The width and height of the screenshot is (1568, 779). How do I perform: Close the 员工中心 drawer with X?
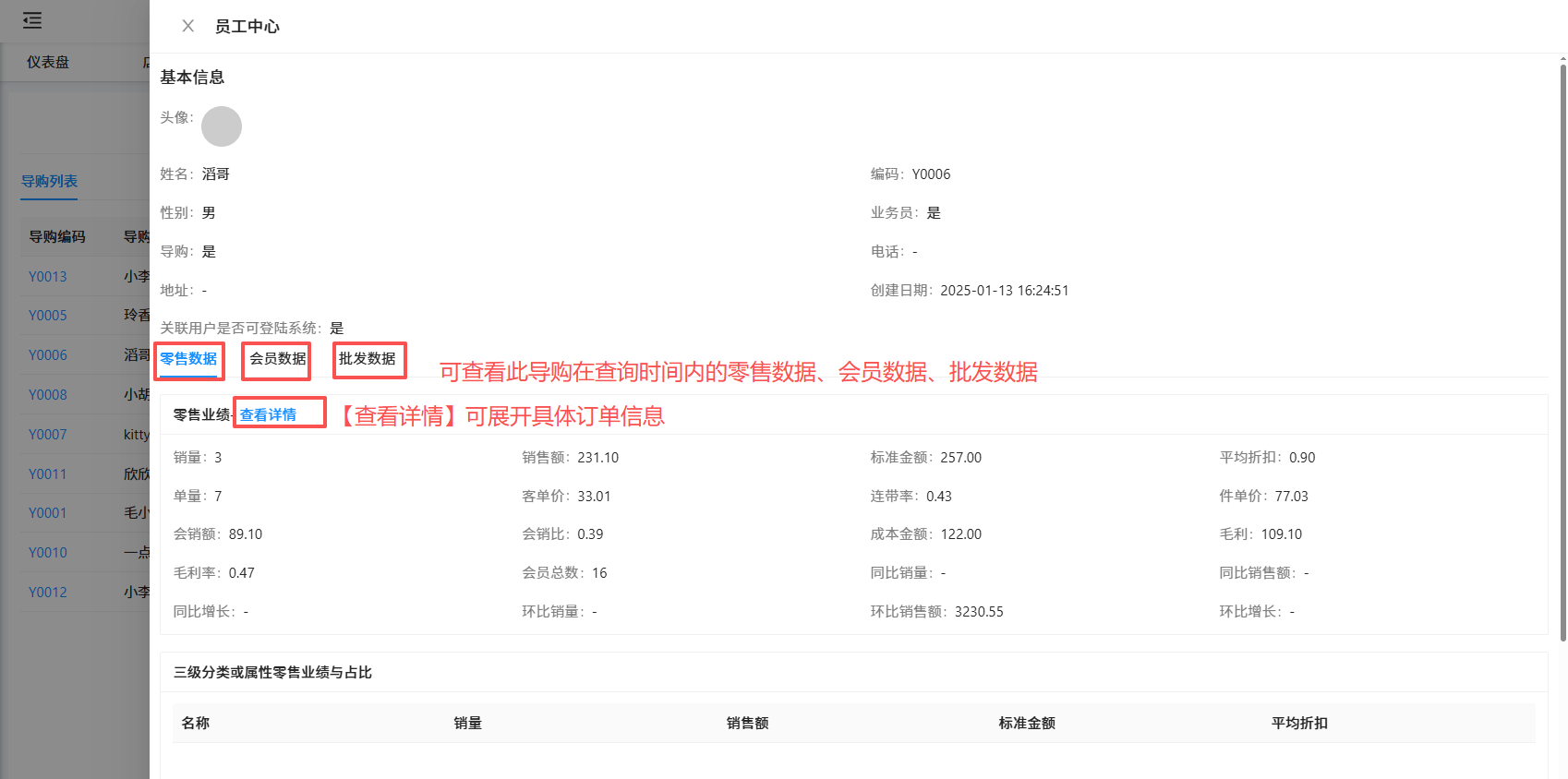coord(188,26)
